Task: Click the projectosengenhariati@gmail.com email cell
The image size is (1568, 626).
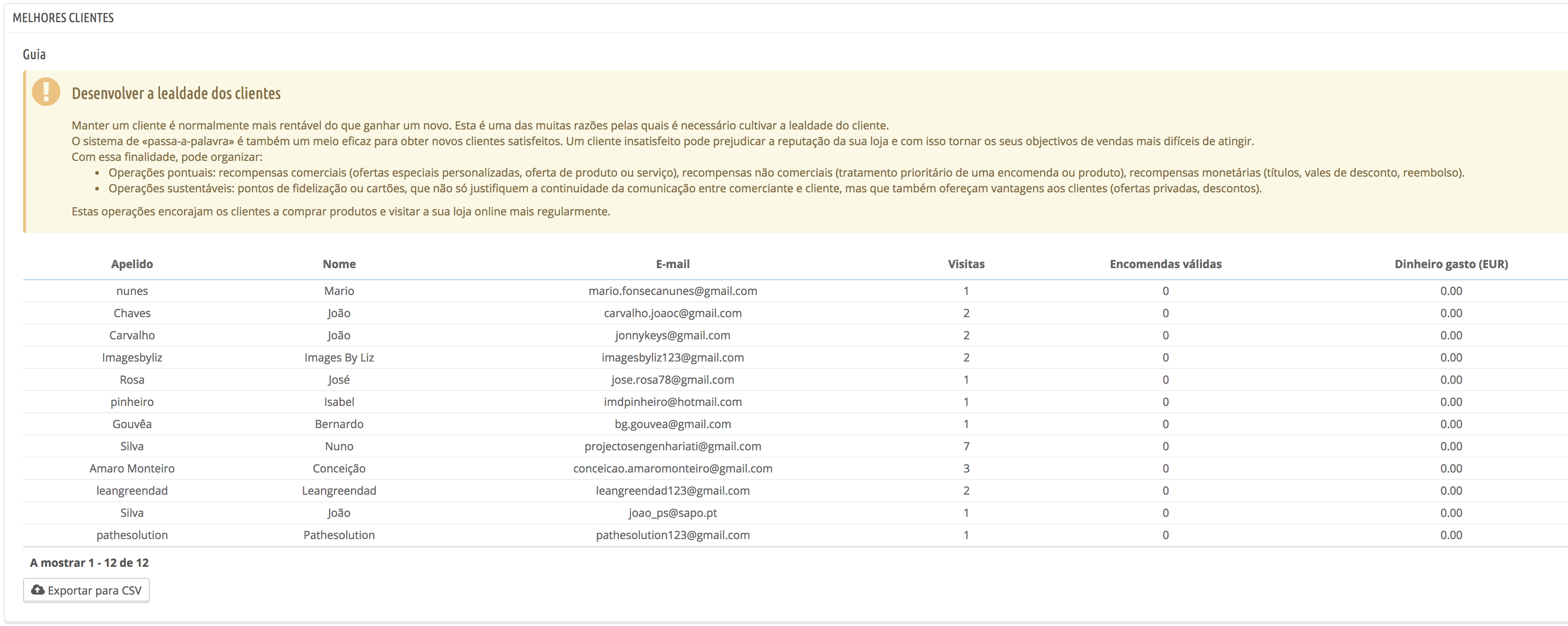Action: click(672, 446)
